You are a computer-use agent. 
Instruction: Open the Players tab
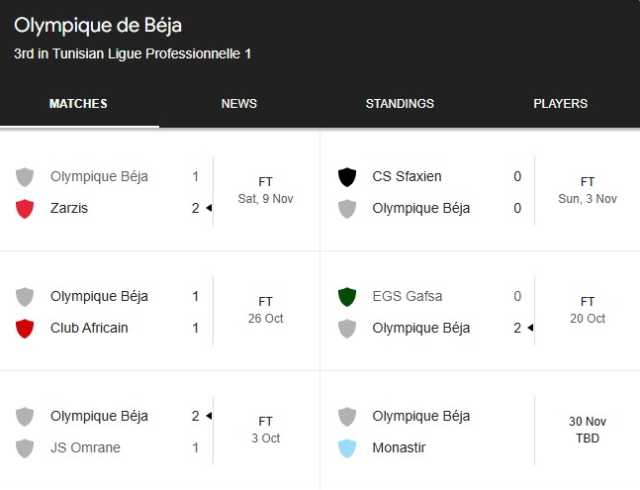click(x=560, y=104)
